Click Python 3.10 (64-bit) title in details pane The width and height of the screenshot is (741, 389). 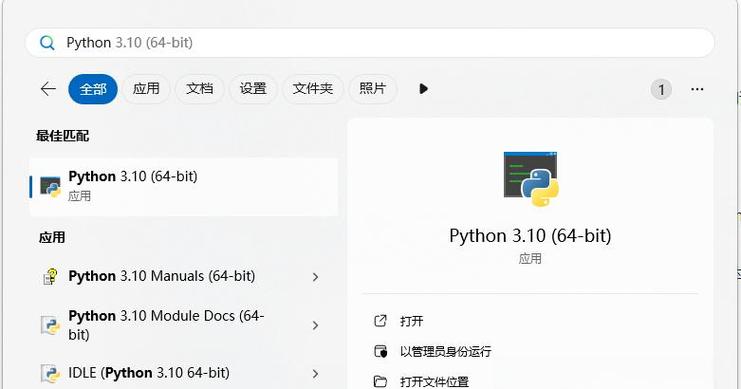530,236
